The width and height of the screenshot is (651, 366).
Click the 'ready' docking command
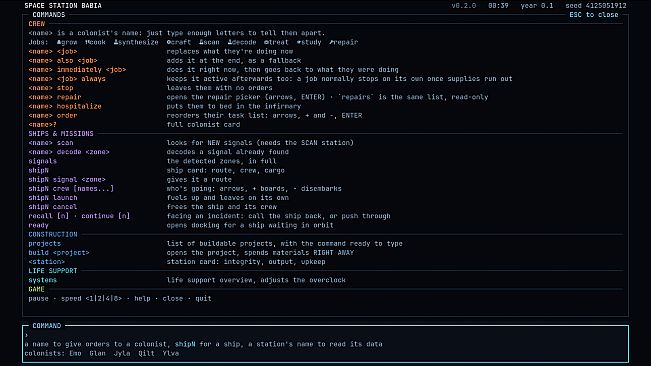point(39,225)
